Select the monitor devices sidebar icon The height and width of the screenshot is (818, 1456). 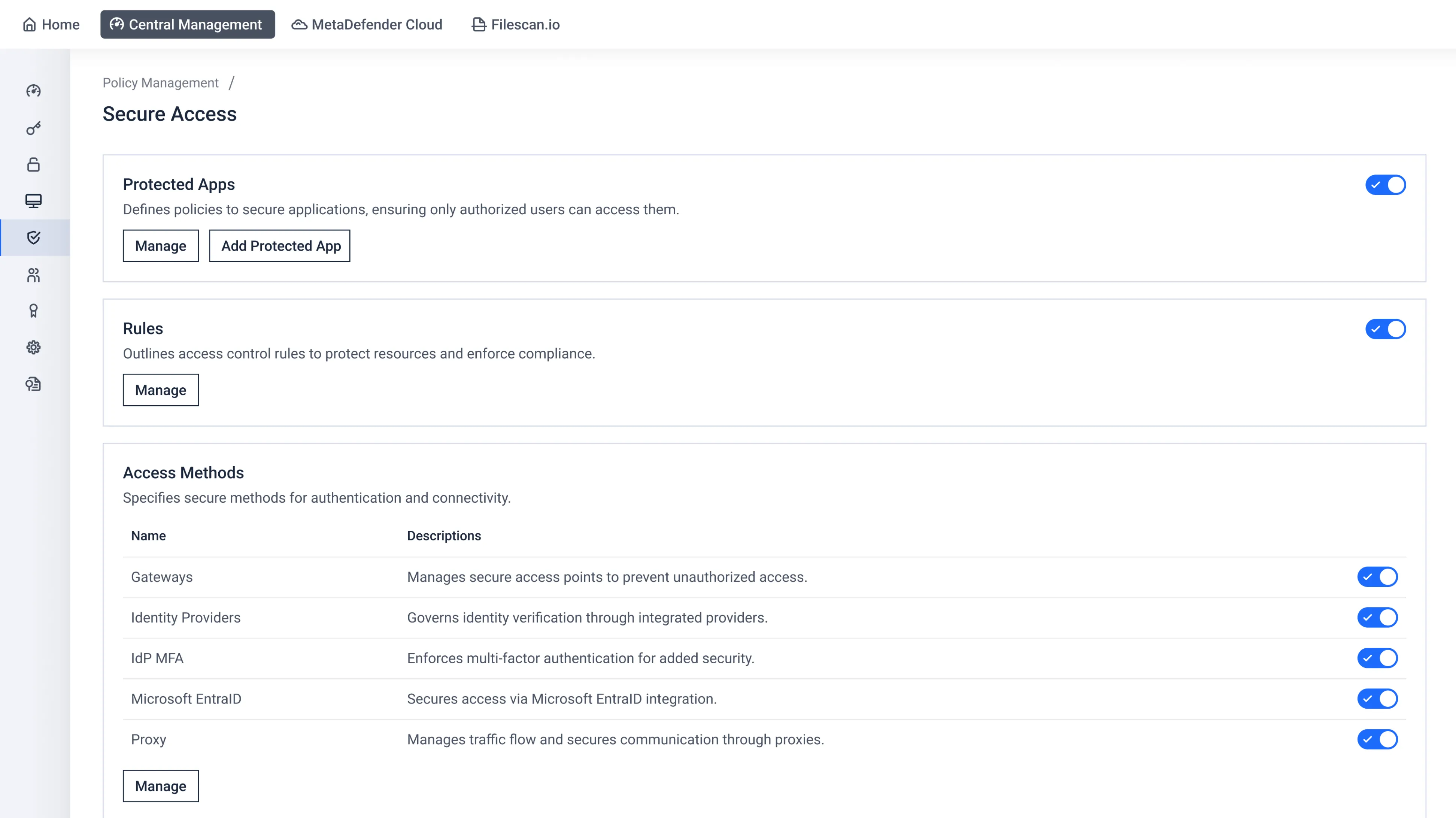[33, 201]
